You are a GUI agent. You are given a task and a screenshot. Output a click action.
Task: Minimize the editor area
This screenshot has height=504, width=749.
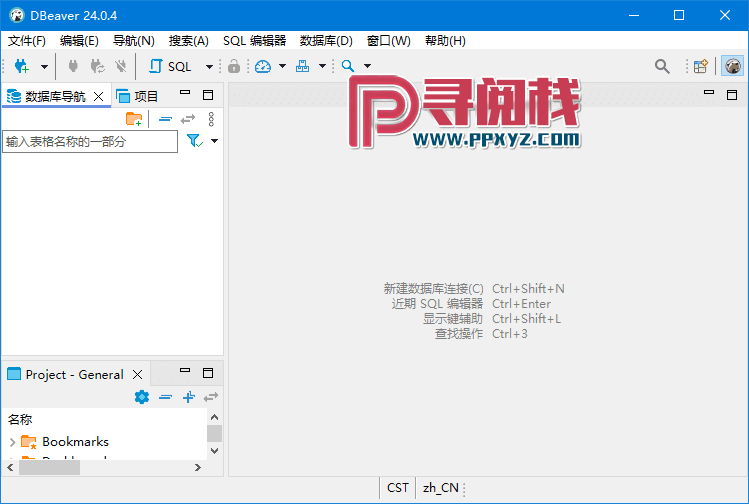tap(709, 93)
